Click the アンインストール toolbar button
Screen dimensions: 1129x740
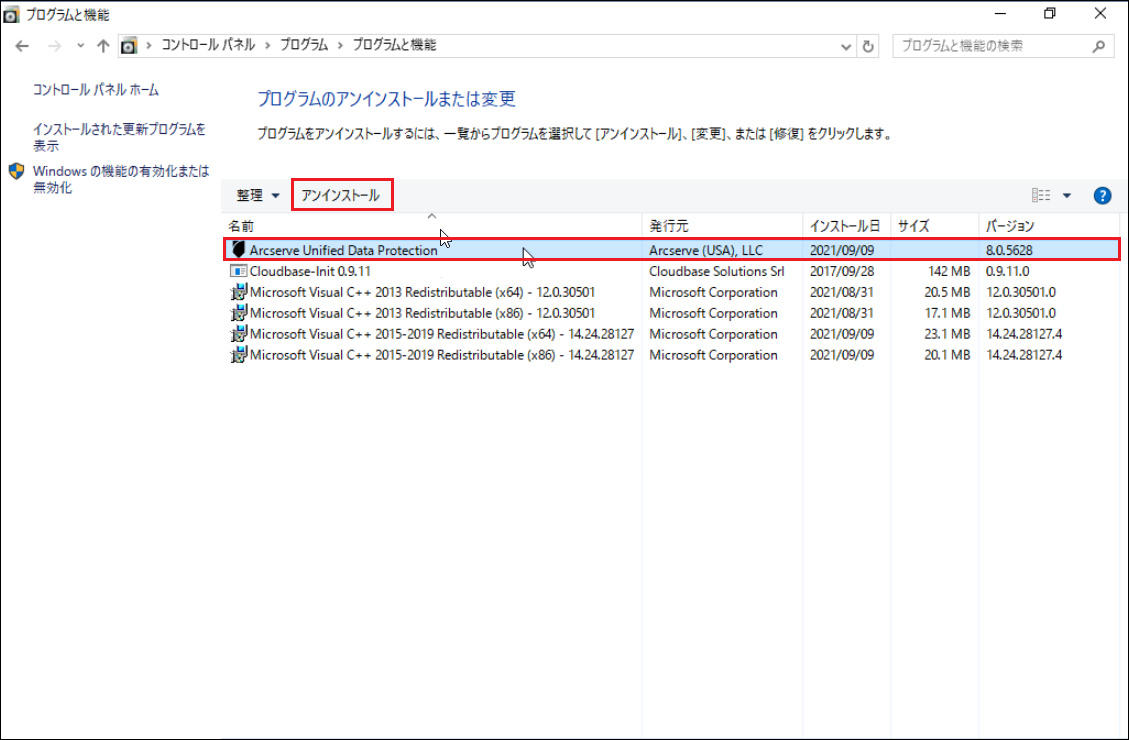click(x=341, y=196)
